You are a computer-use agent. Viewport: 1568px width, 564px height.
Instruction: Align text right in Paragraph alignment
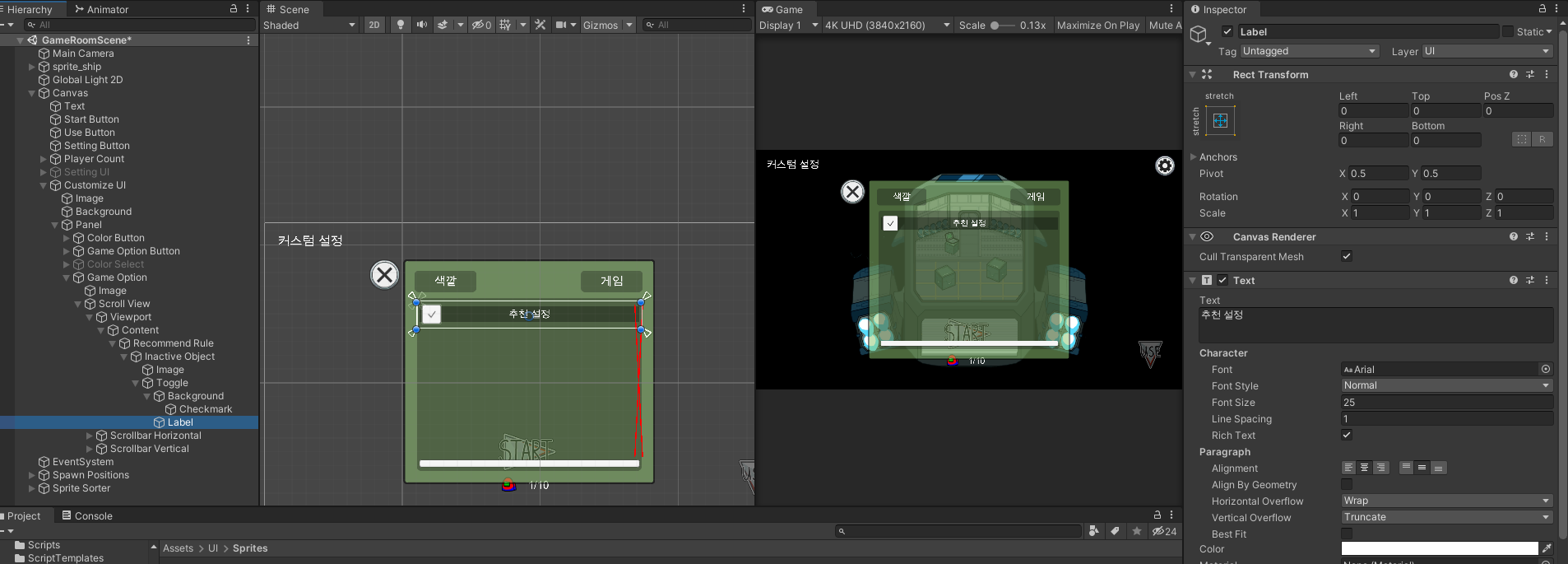coord(1381,468)
